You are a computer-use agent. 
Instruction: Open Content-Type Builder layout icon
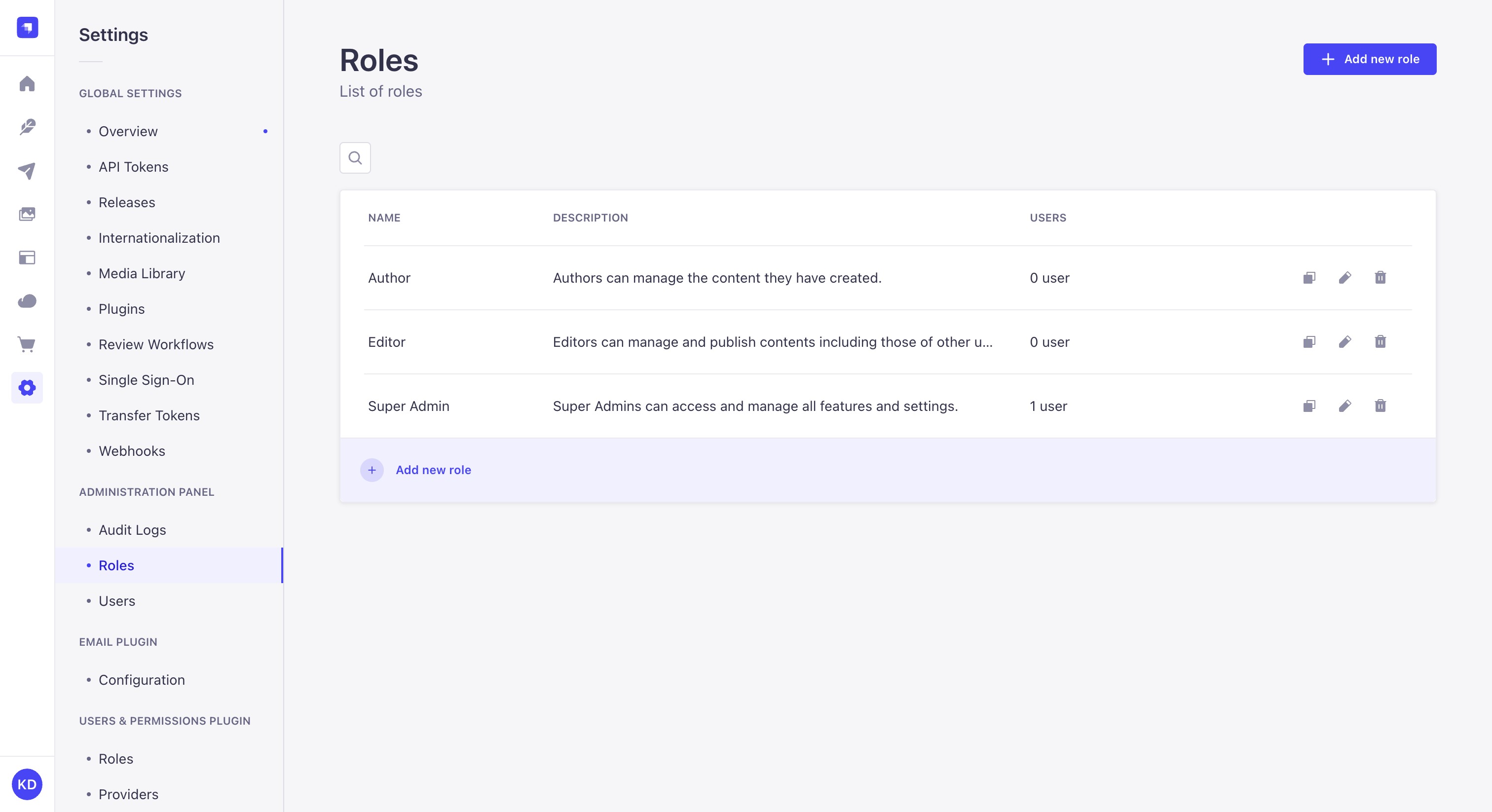point(27,258)
